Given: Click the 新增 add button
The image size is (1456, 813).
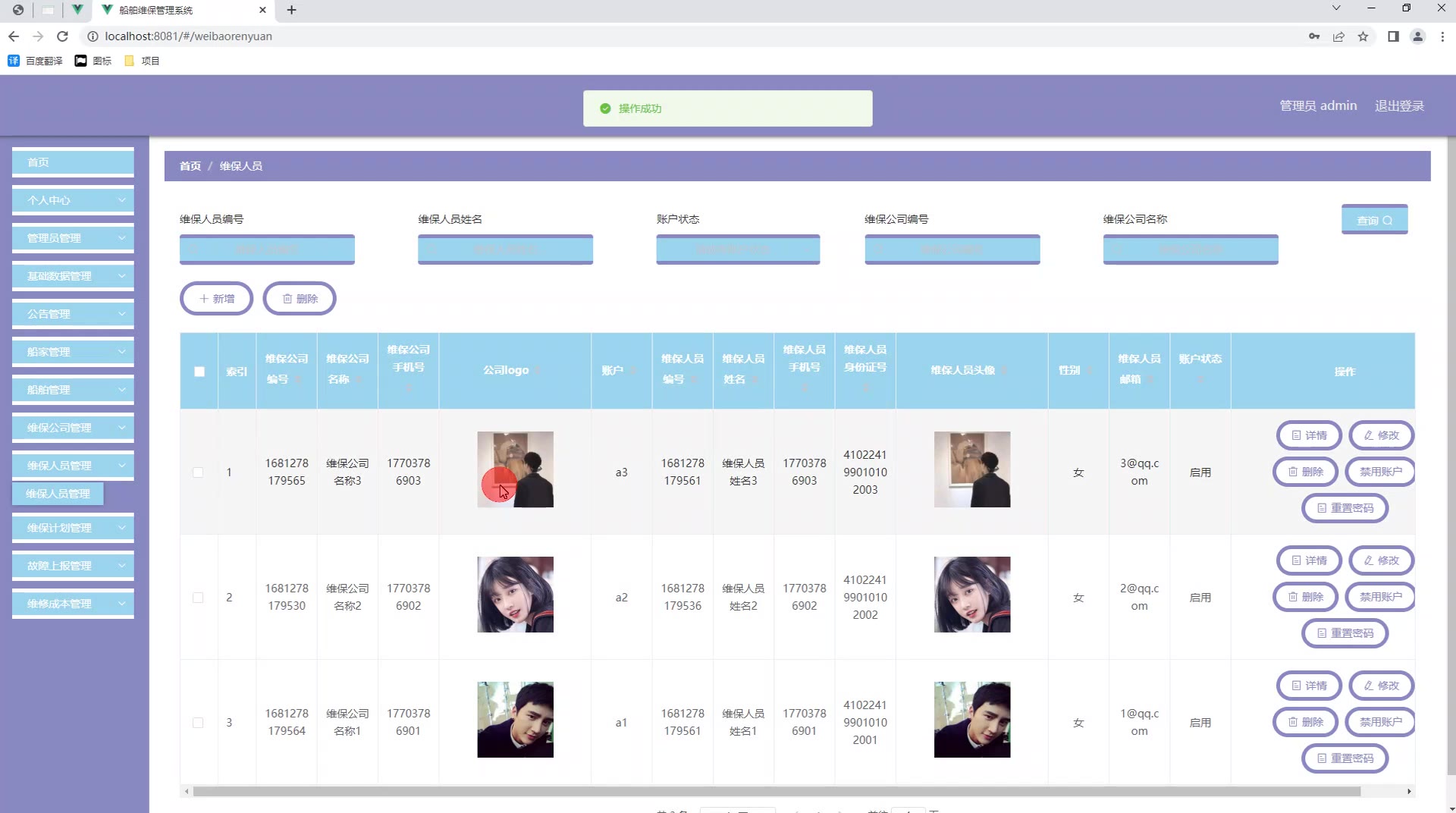Looking at the screenshot, I should point(216,299).
